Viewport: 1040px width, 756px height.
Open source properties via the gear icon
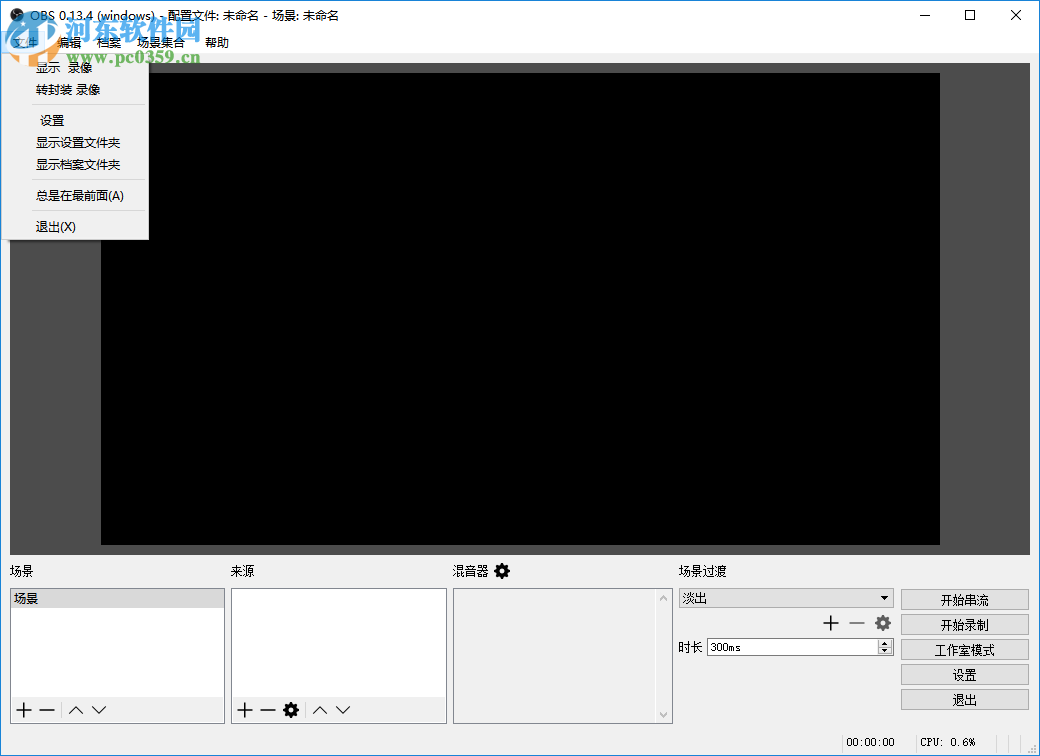click(x=291, y=709)
